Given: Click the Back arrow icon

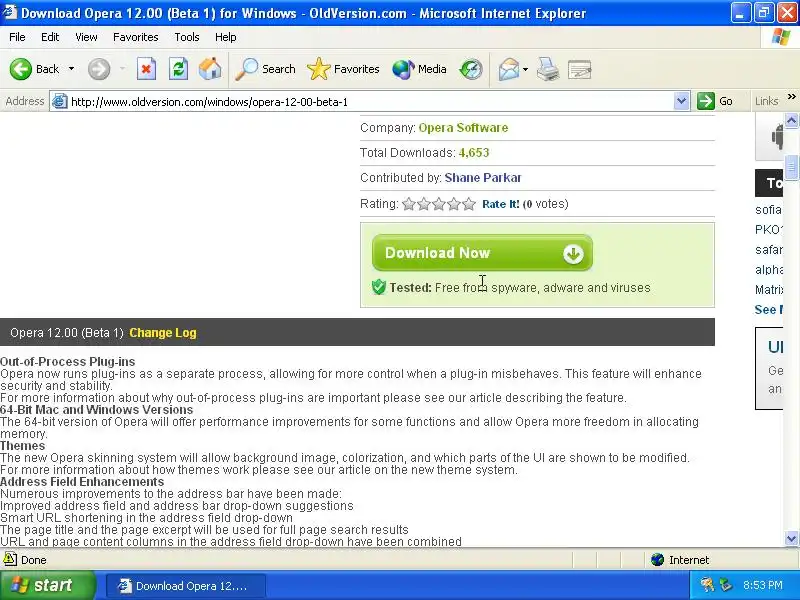Looking at the screenshot, I should pos(21,69).
